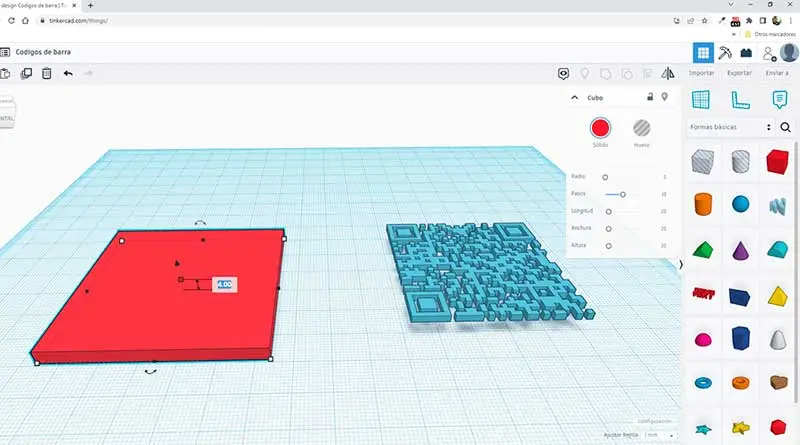This screenshot has height=445, width=800.
Task: Click the Anchura slider handle
Action: (x=609, y=229)
